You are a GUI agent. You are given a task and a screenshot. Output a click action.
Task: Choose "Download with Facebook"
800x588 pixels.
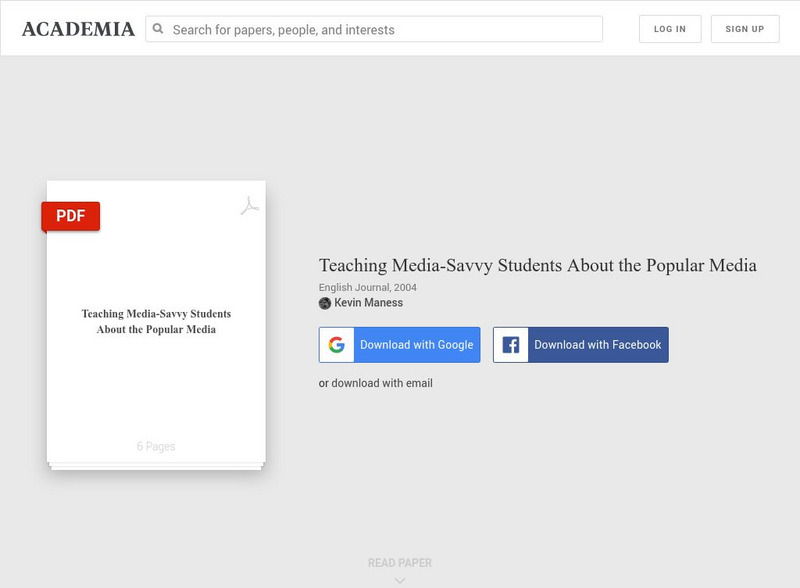coord(597,345)
